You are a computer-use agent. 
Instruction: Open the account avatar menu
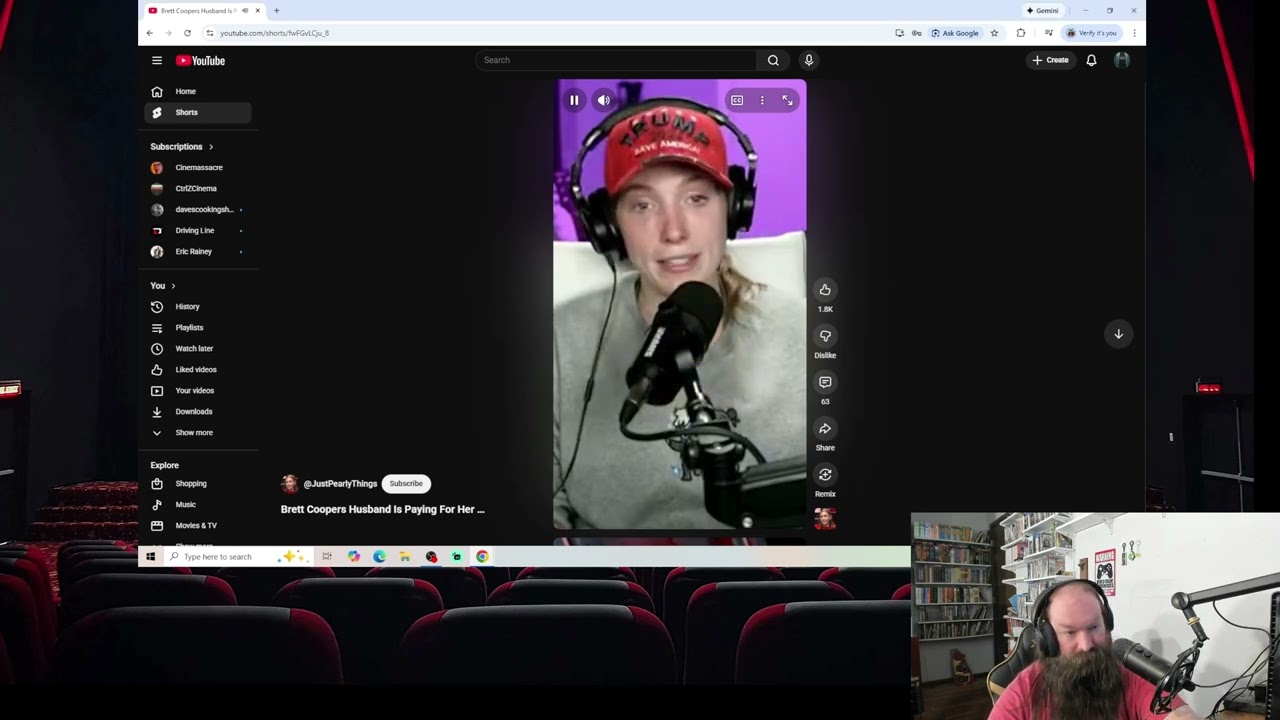pos(1122,60)
